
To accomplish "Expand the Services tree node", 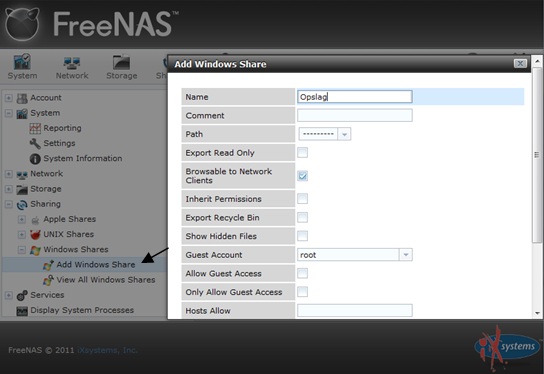I will [9, 295].
